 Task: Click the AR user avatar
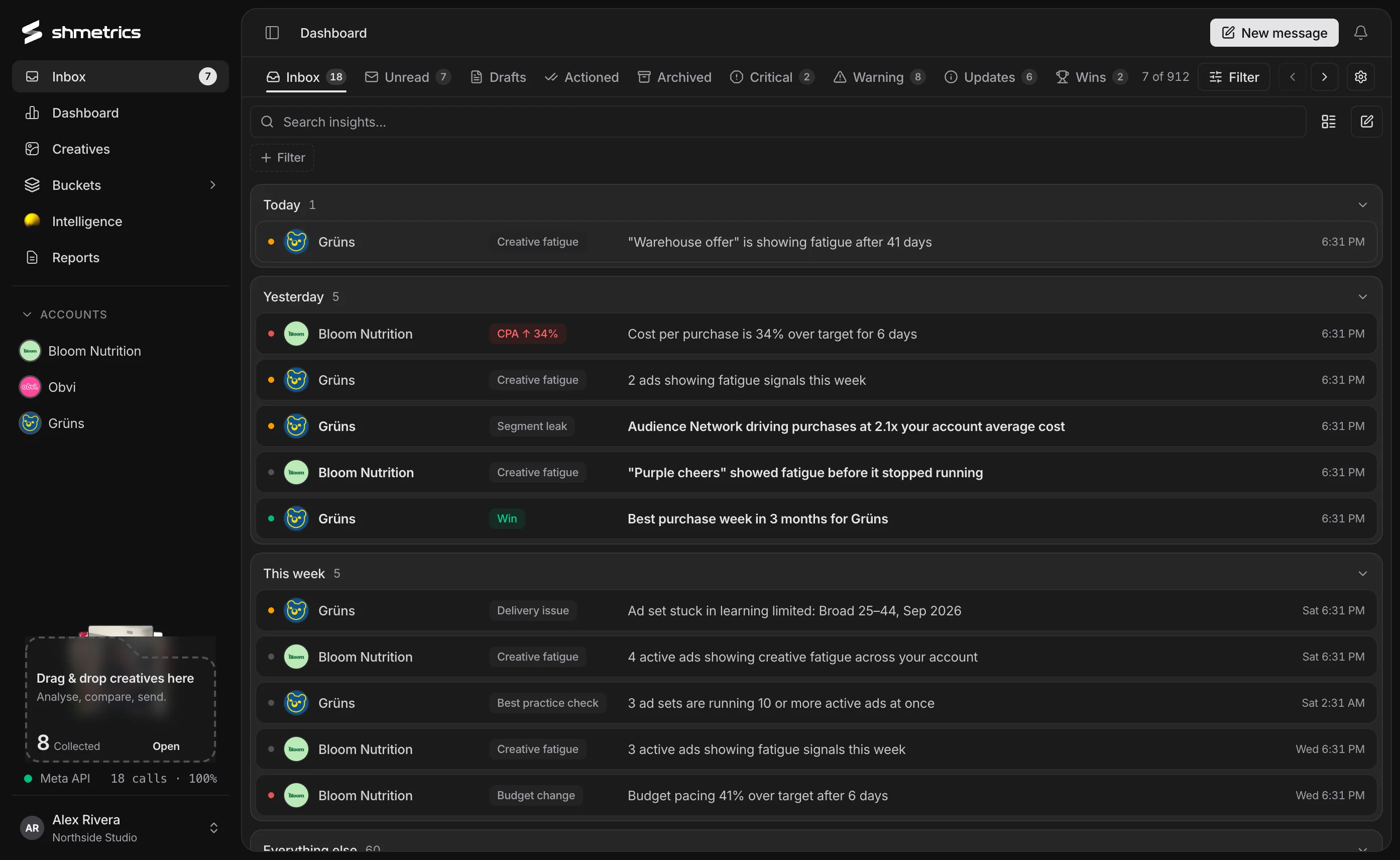click(x=32, y=827)
